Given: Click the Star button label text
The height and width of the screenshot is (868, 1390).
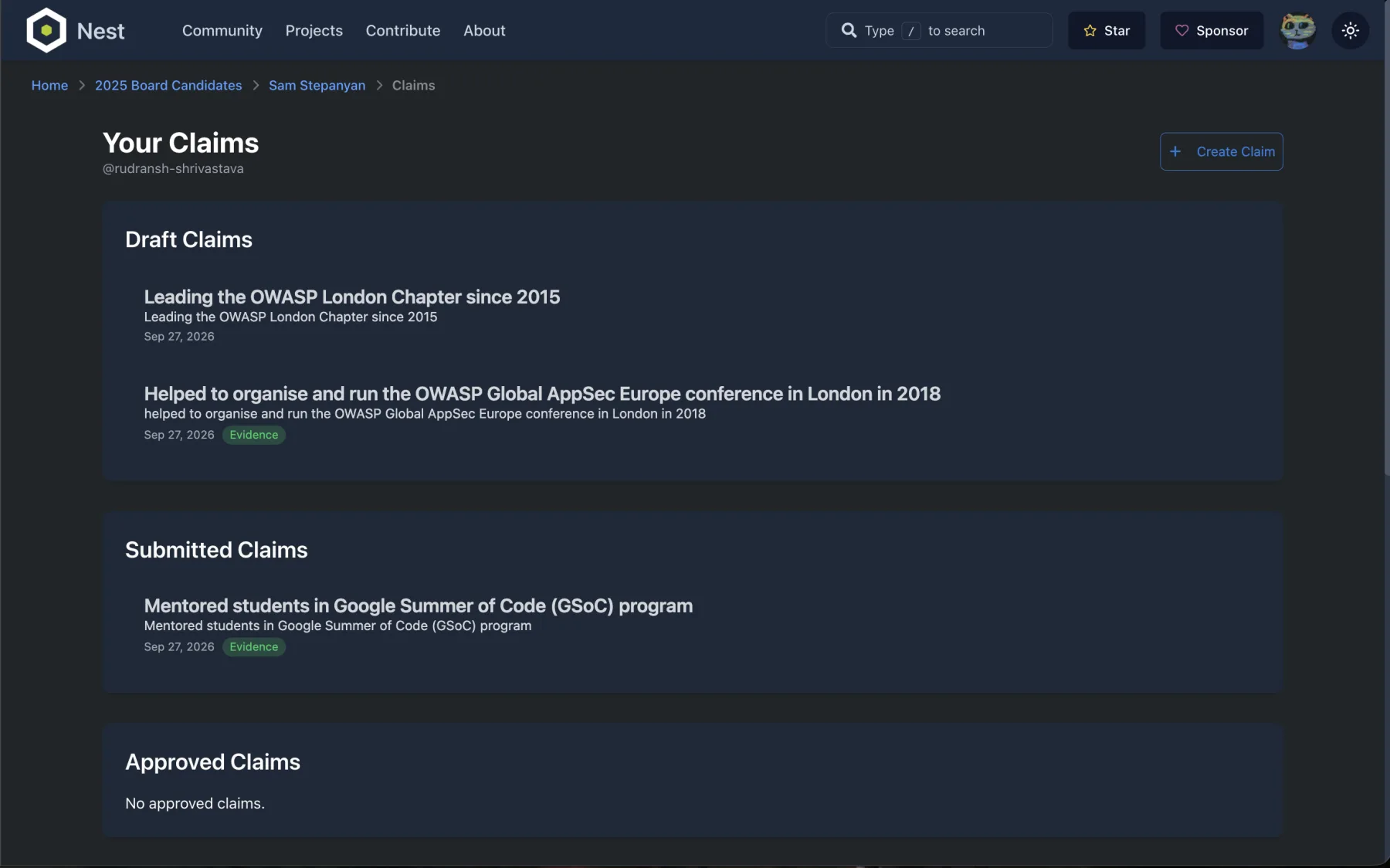Looking at the screenshot, I should (x=1117, y=31).
